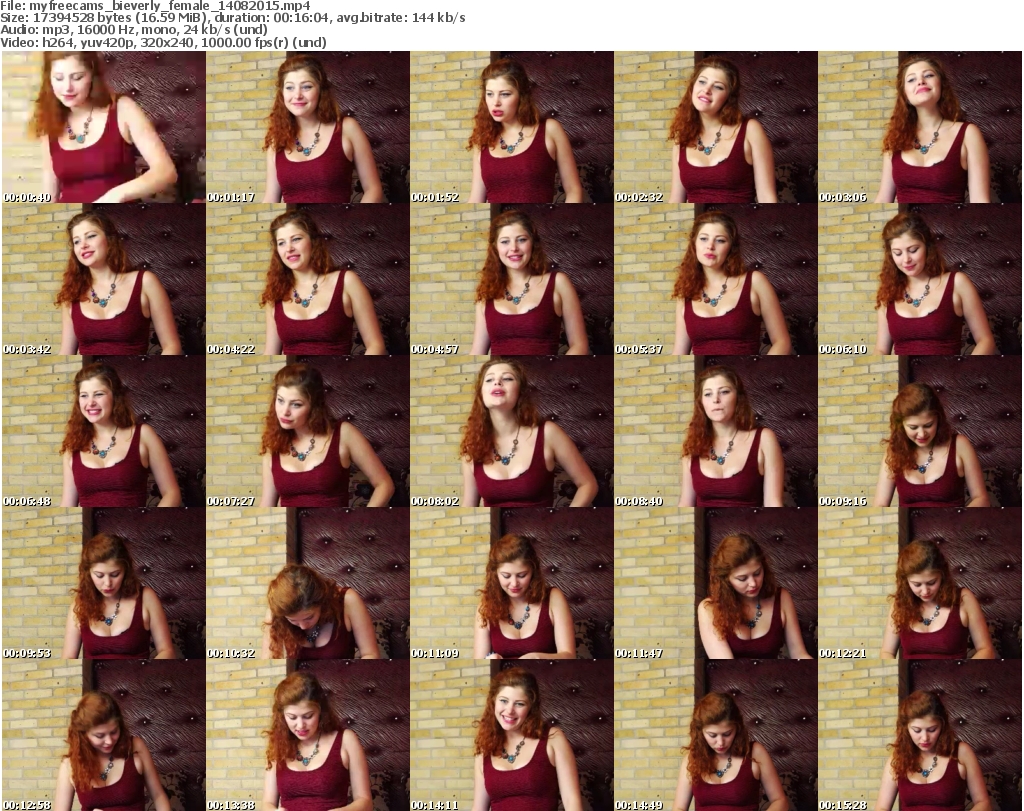1024x811 pixels.
Task: Click the frame at 00:13:38
Action: coord(308,735)
